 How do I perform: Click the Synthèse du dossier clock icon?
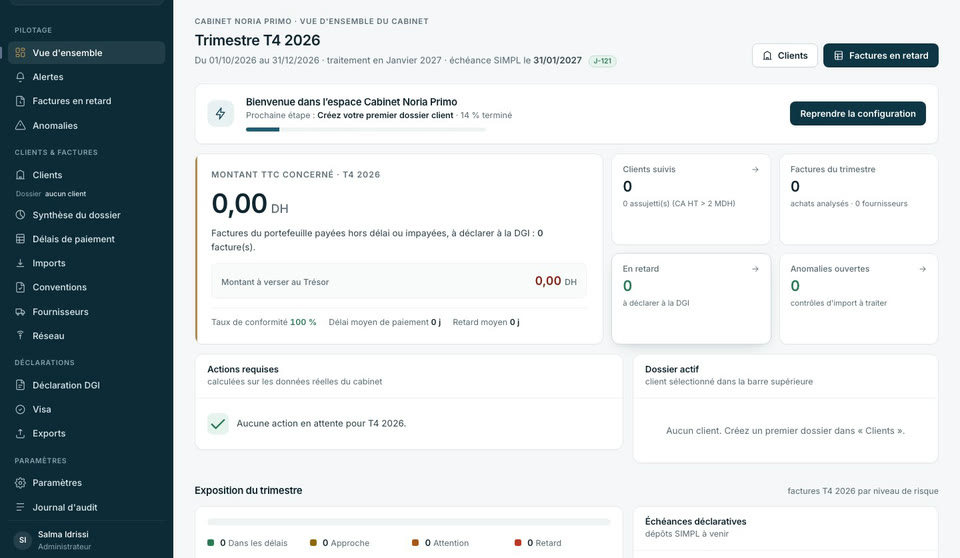point(20,215)
